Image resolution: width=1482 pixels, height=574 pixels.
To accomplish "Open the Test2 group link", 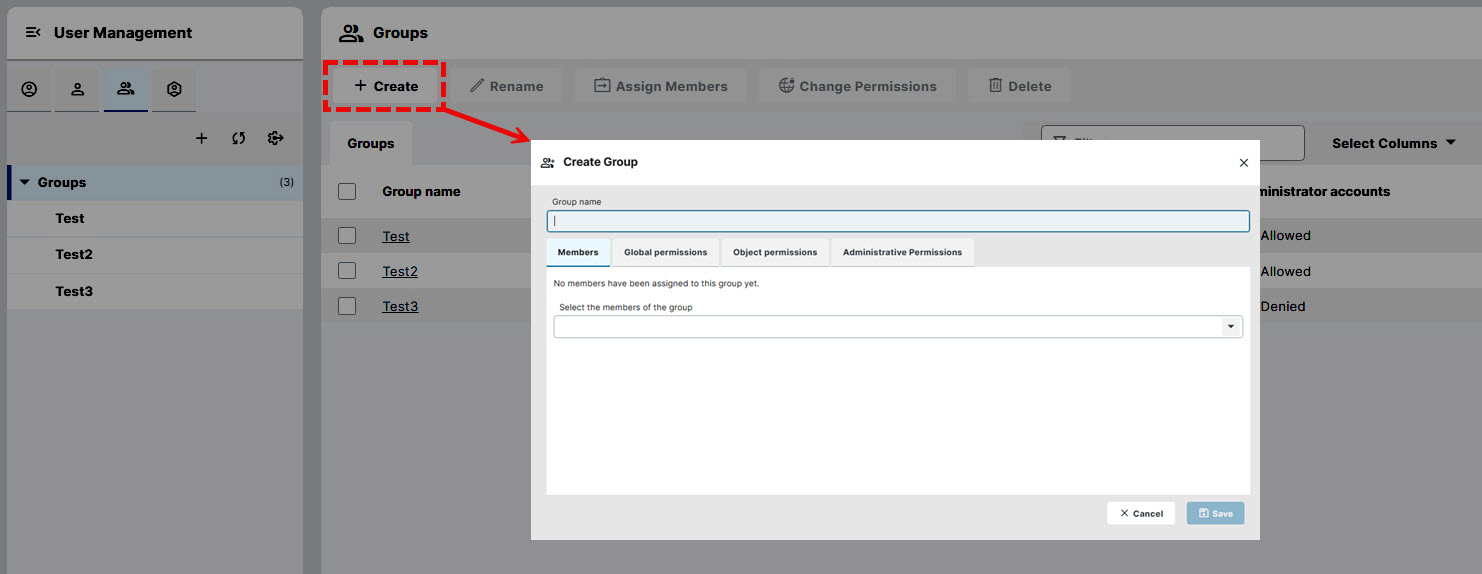I will pos(400,271).
